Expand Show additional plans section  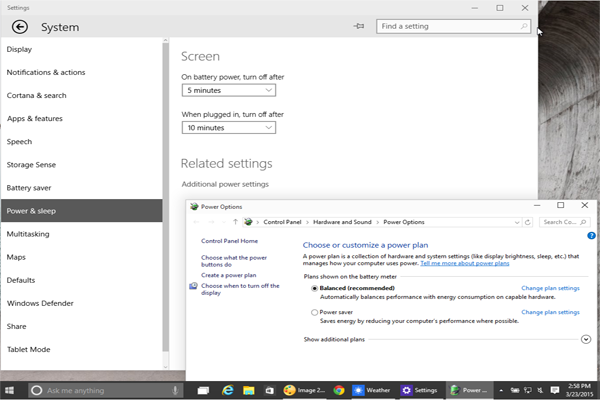point(585,339)
